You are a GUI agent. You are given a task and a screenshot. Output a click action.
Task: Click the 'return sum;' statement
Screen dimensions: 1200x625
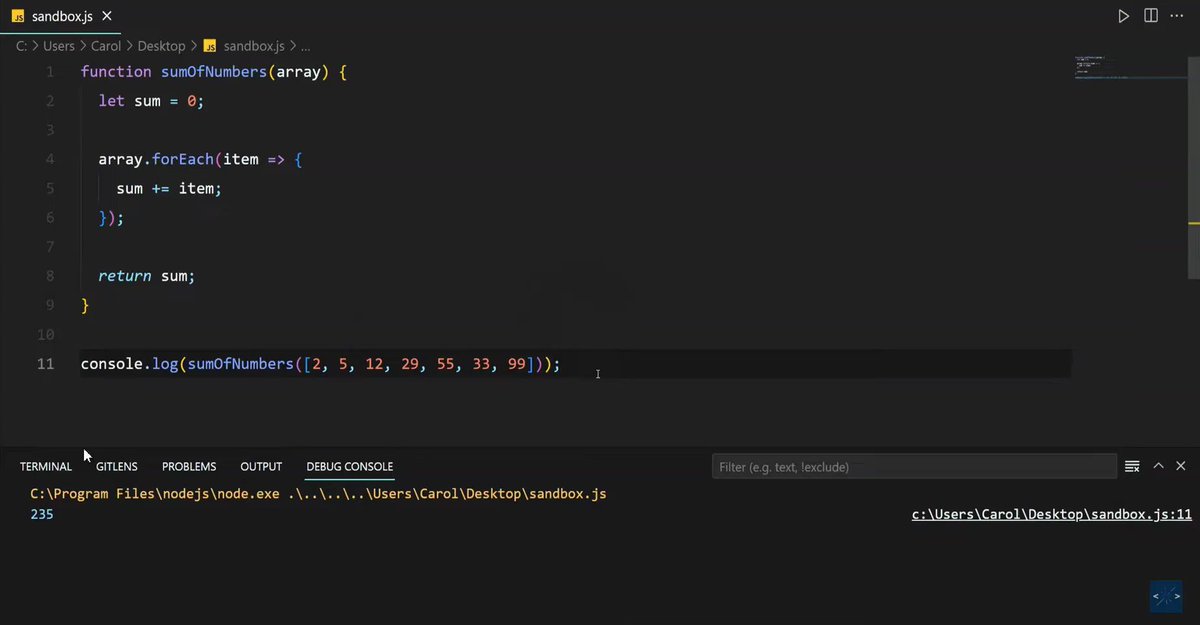[x=147, y=276]
